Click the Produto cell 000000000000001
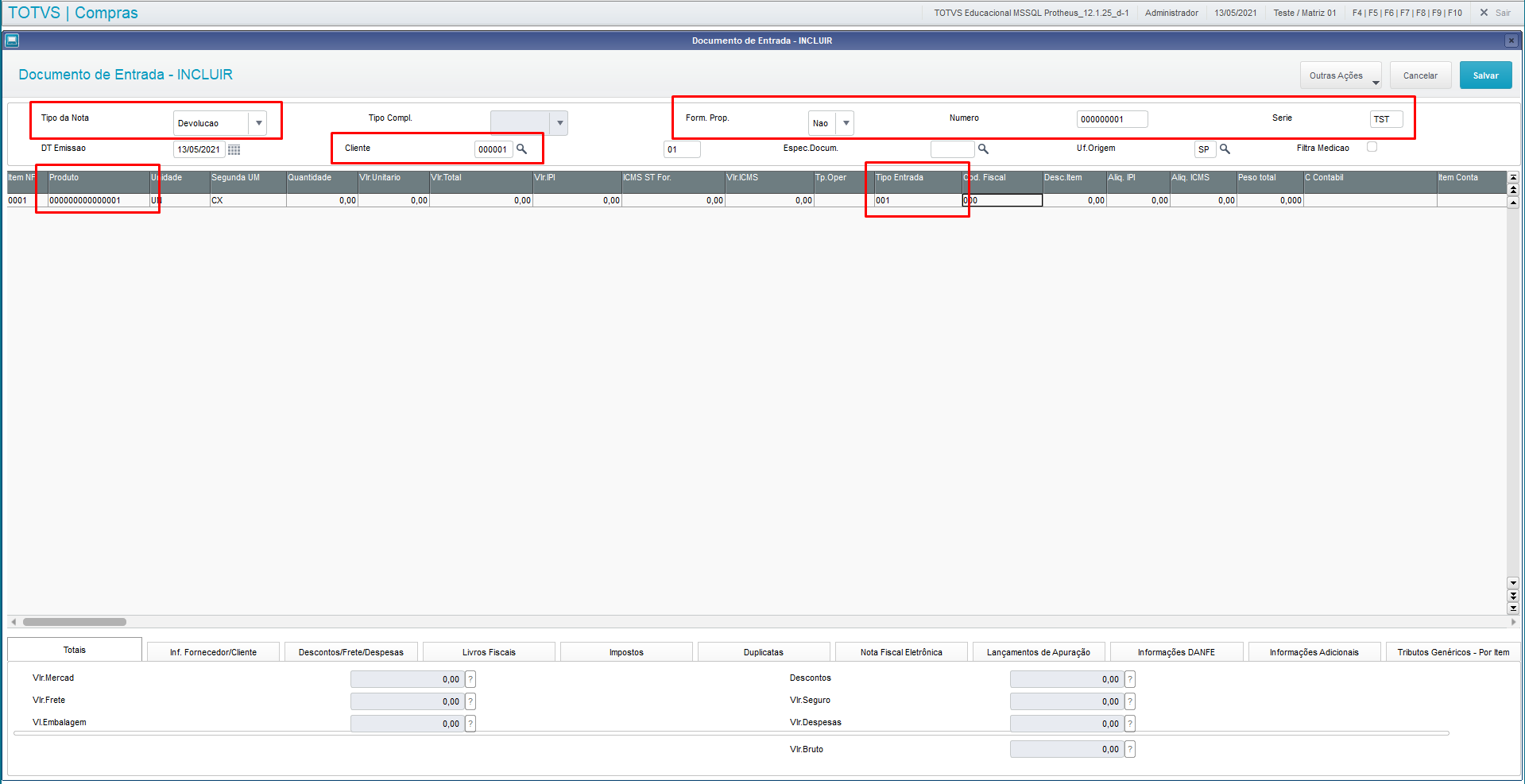 click(99, 200)
